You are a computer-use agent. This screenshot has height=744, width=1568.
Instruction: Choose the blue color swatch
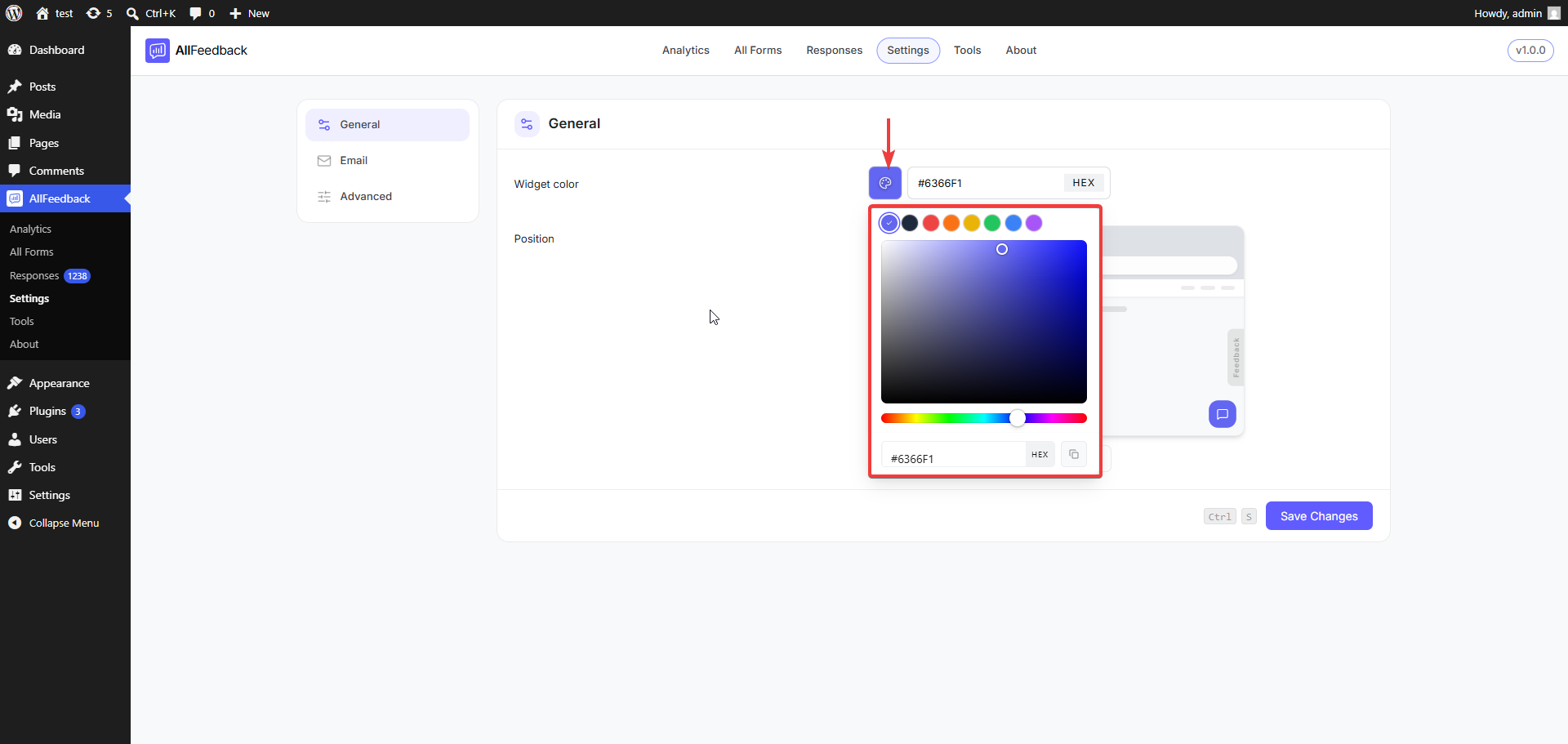tap(1013, 223)
